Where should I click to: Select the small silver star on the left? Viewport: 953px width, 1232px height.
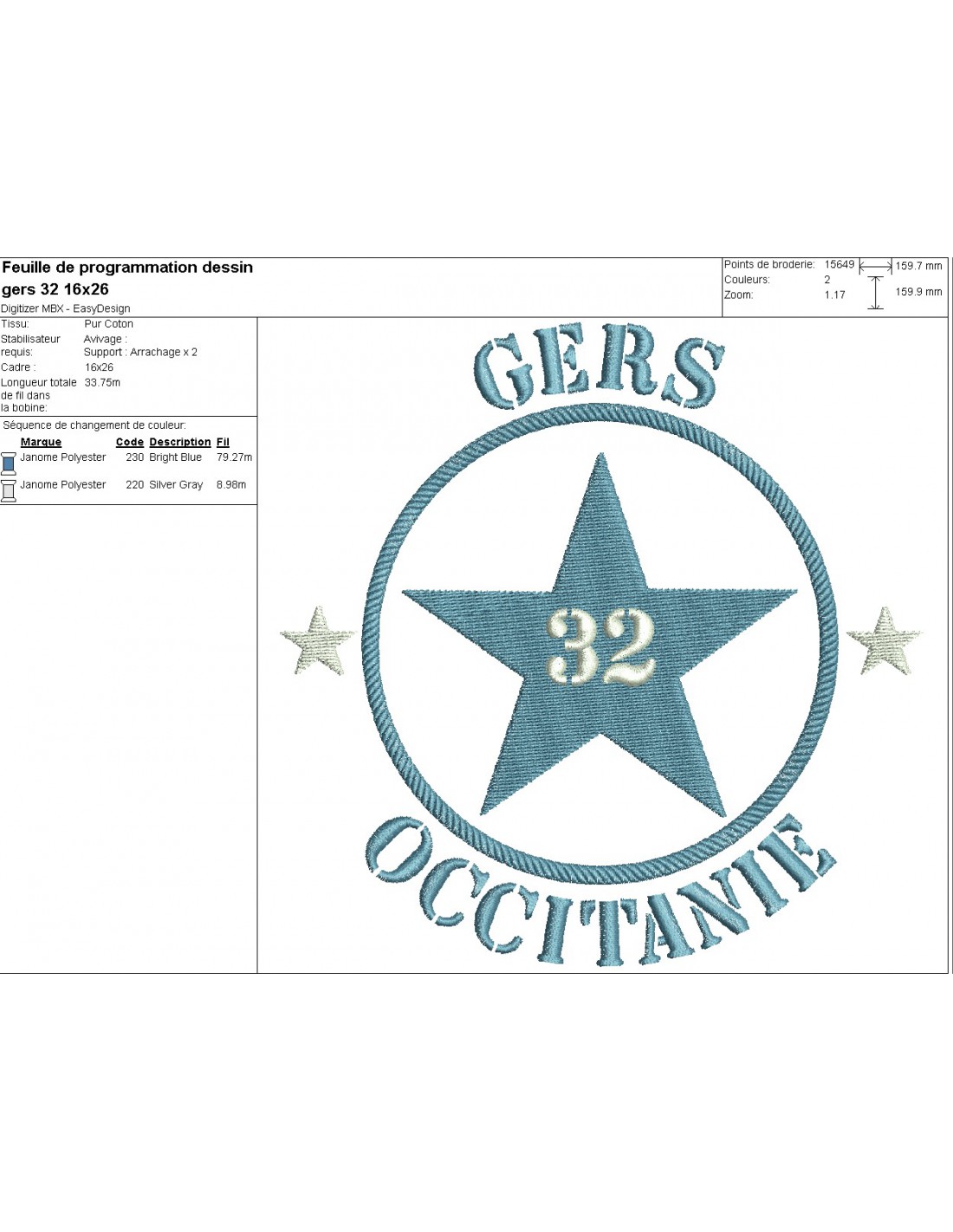point(318,642)
